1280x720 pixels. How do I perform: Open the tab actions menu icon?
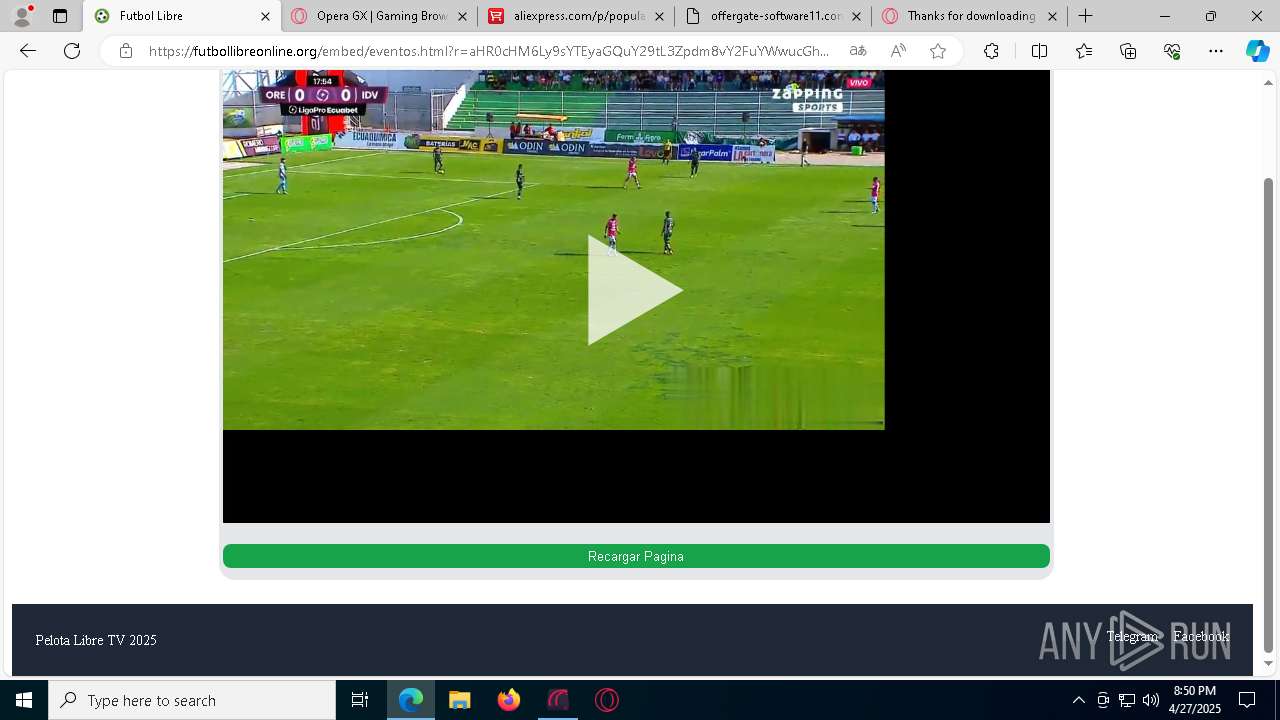coord(60,16)
